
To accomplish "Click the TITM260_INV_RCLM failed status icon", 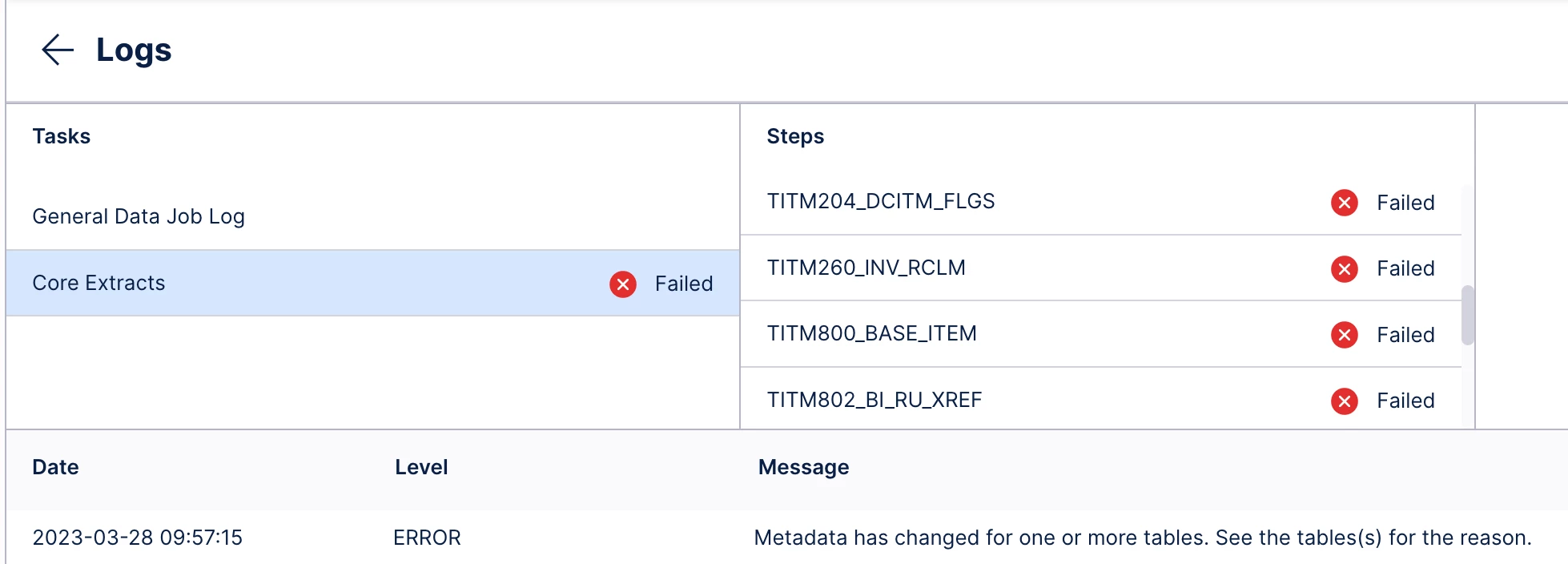I will pyautogui.click(x=1345, y=268).
